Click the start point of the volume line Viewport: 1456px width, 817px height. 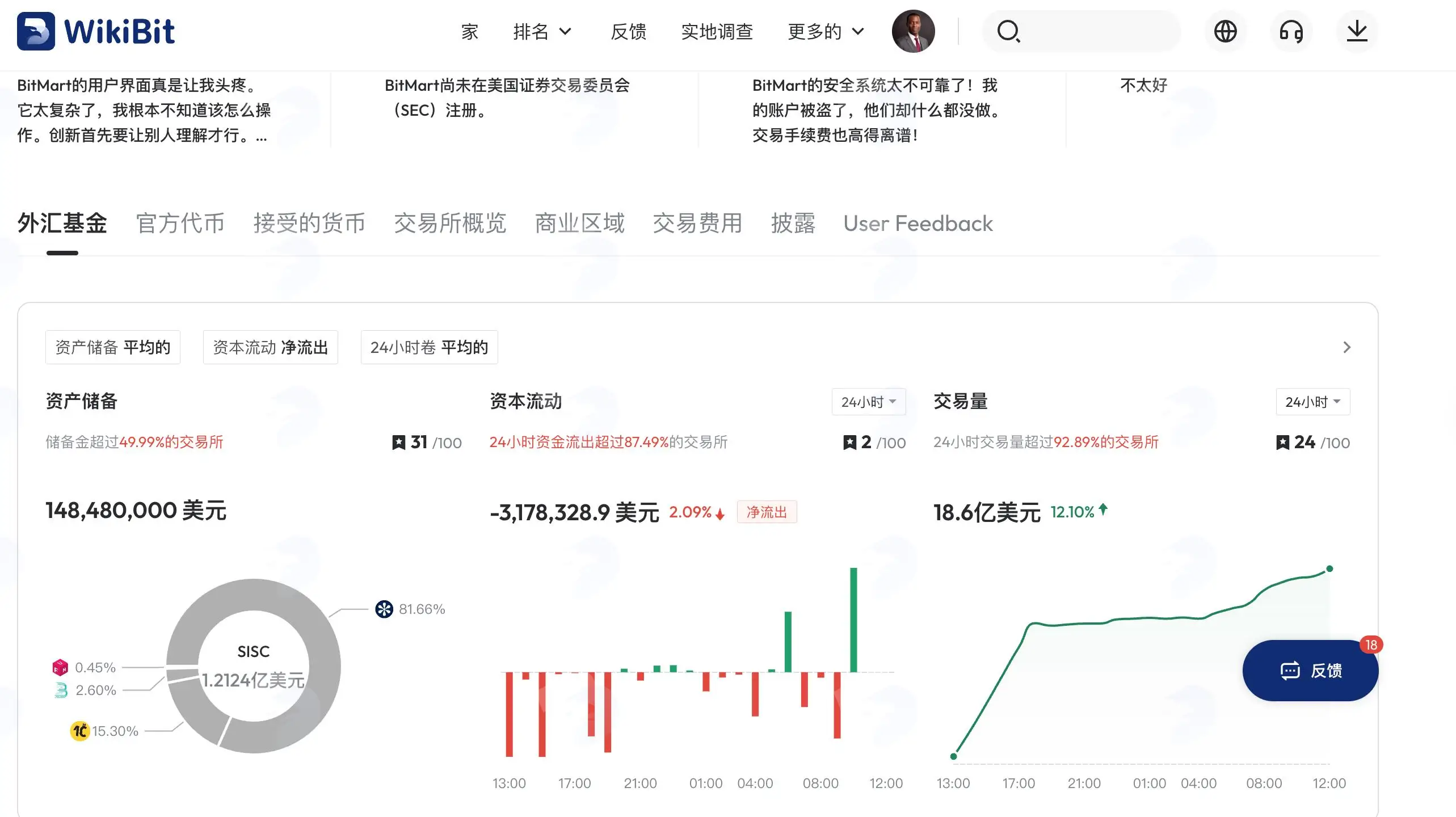953,756
